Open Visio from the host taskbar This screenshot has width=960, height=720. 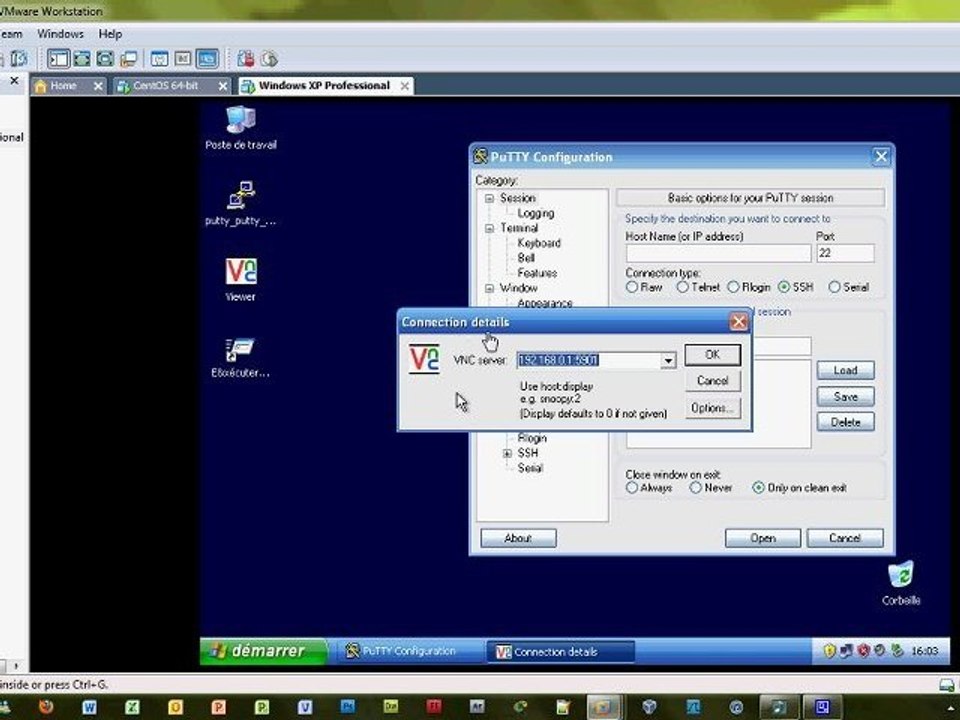[305, 707]
